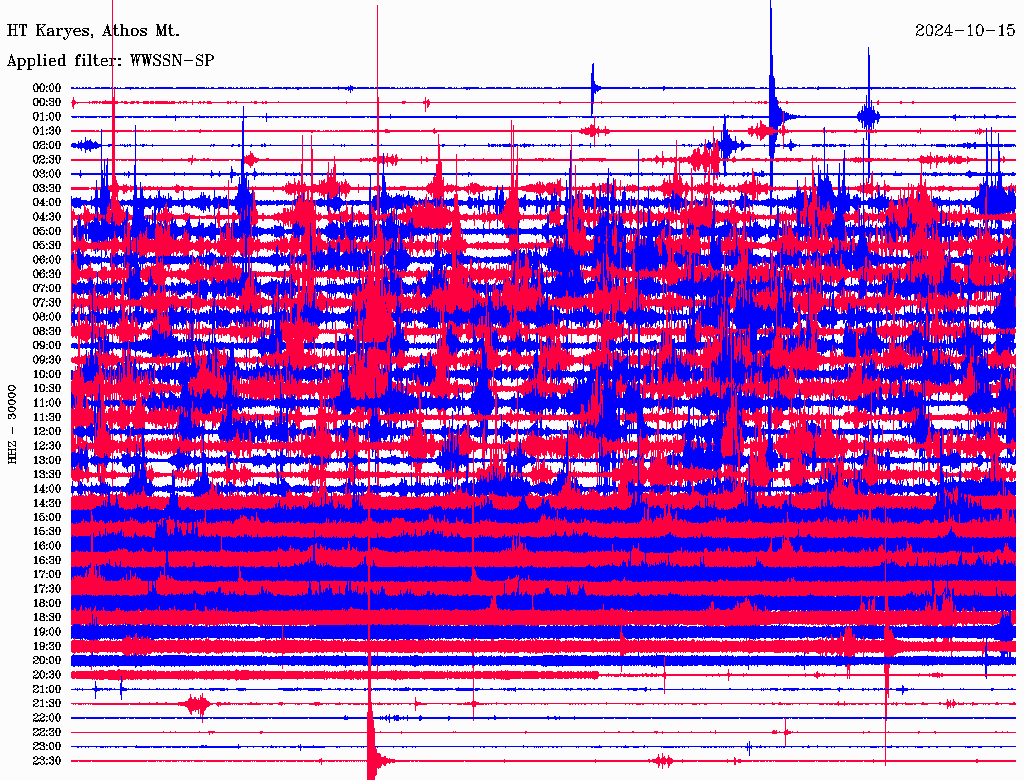This screenshot has width=1024, height=780.
Task: Click the '12:30' time label
Action: tap(47, 446)
